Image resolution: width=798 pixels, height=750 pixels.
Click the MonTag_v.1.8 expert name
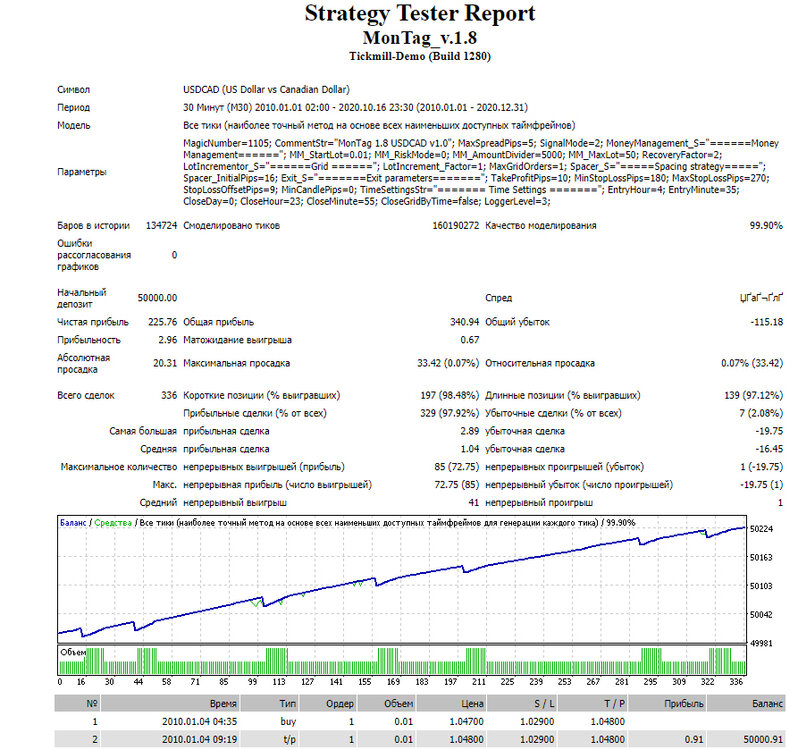click(x=420, y=38)
